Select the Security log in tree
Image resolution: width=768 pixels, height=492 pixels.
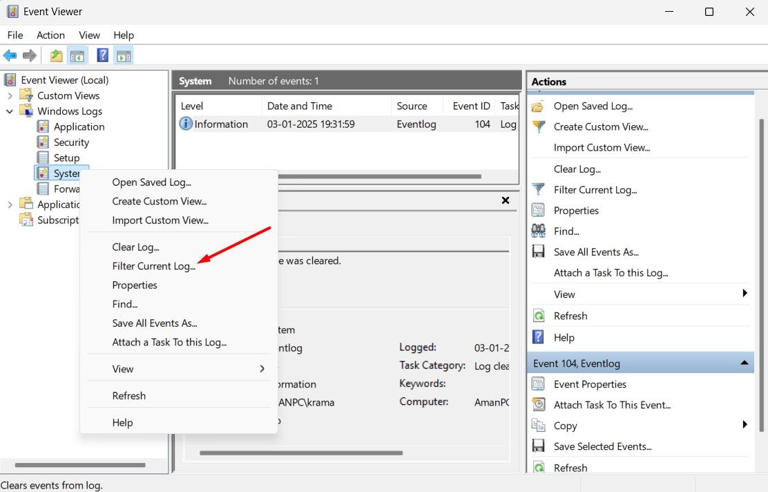pos(71,142)
